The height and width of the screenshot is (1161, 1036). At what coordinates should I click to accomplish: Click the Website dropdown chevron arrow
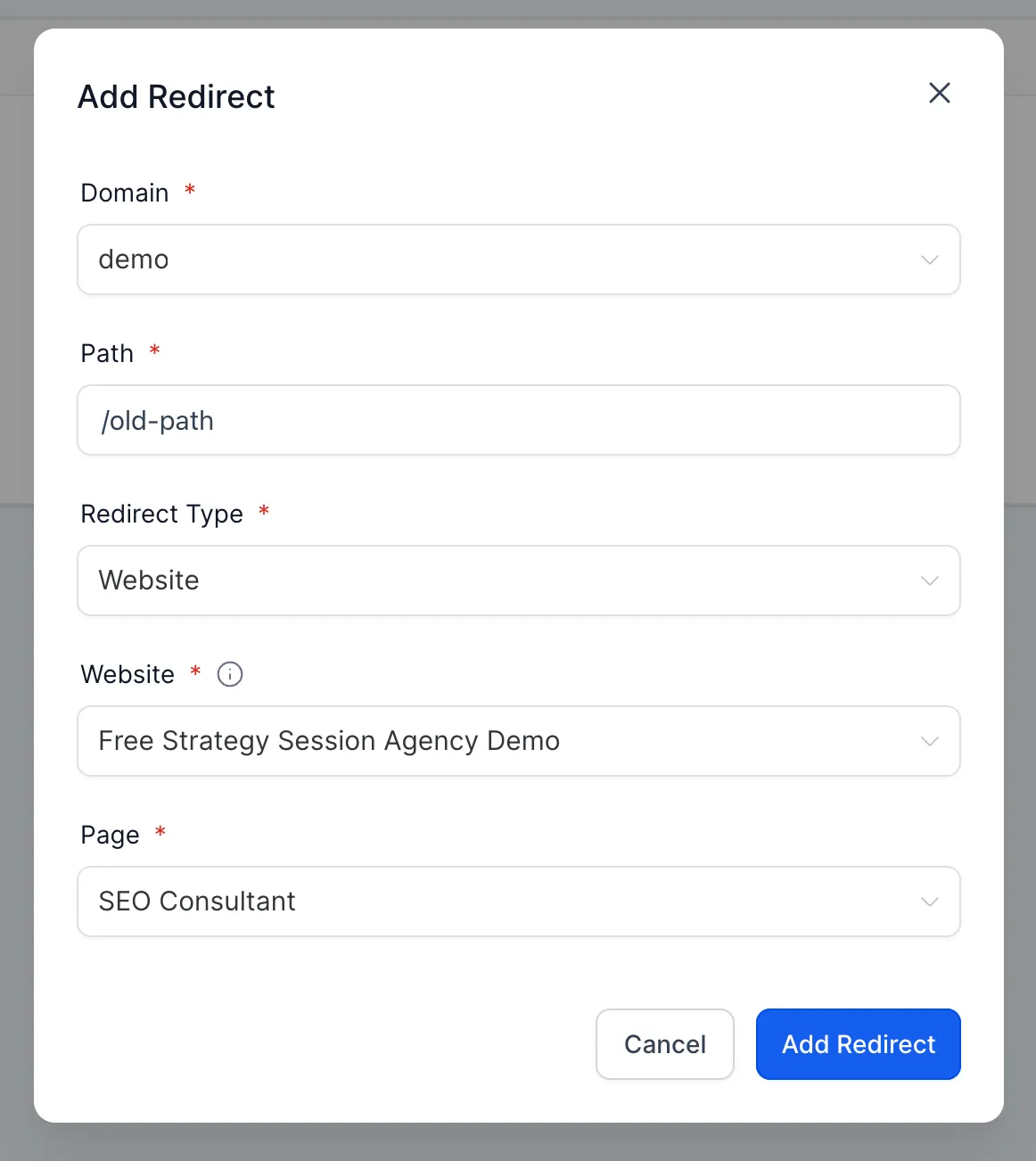click(930, 741)
